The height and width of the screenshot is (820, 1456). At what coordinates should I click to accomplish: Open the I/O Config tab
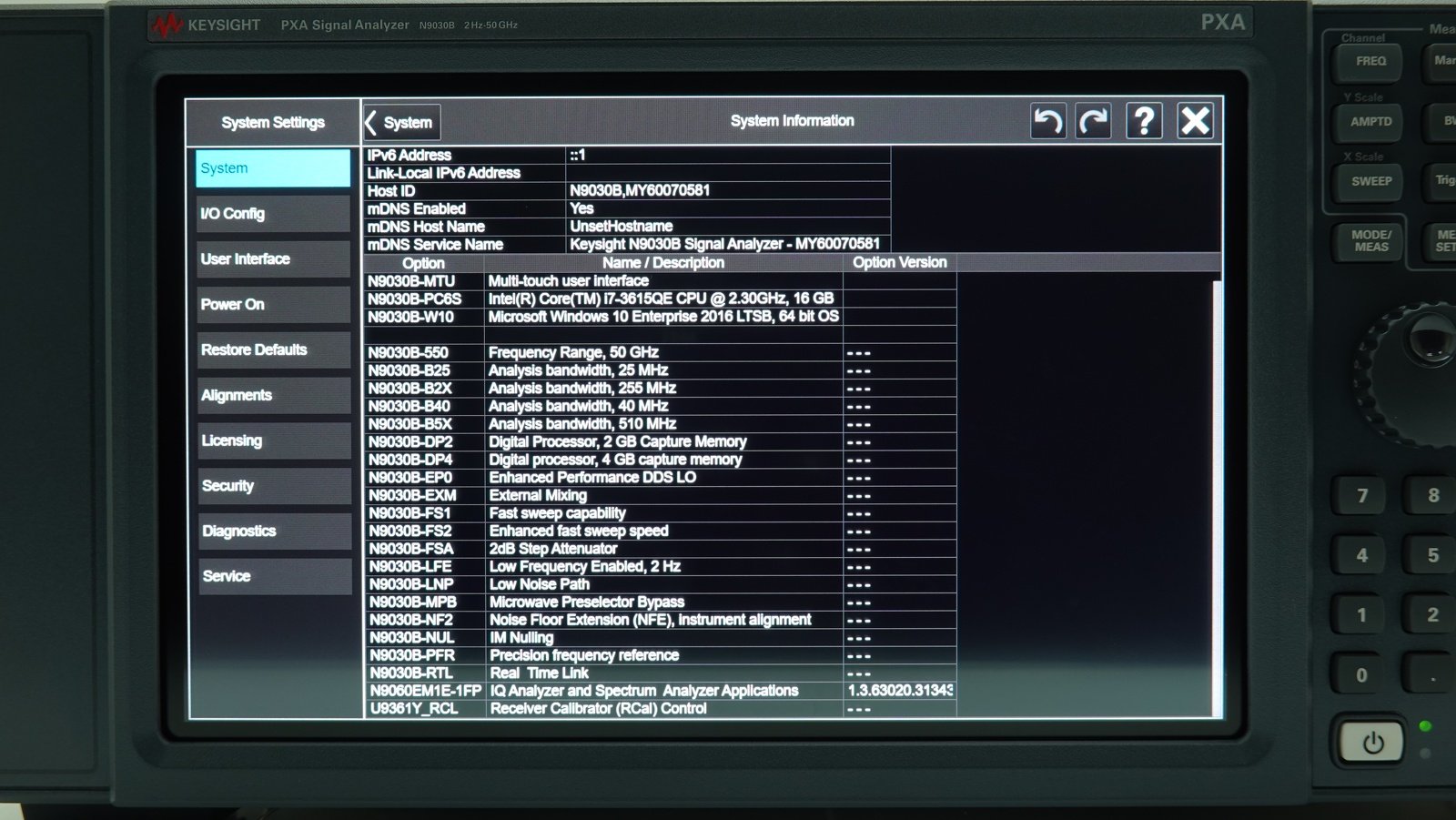pos(273,214)
